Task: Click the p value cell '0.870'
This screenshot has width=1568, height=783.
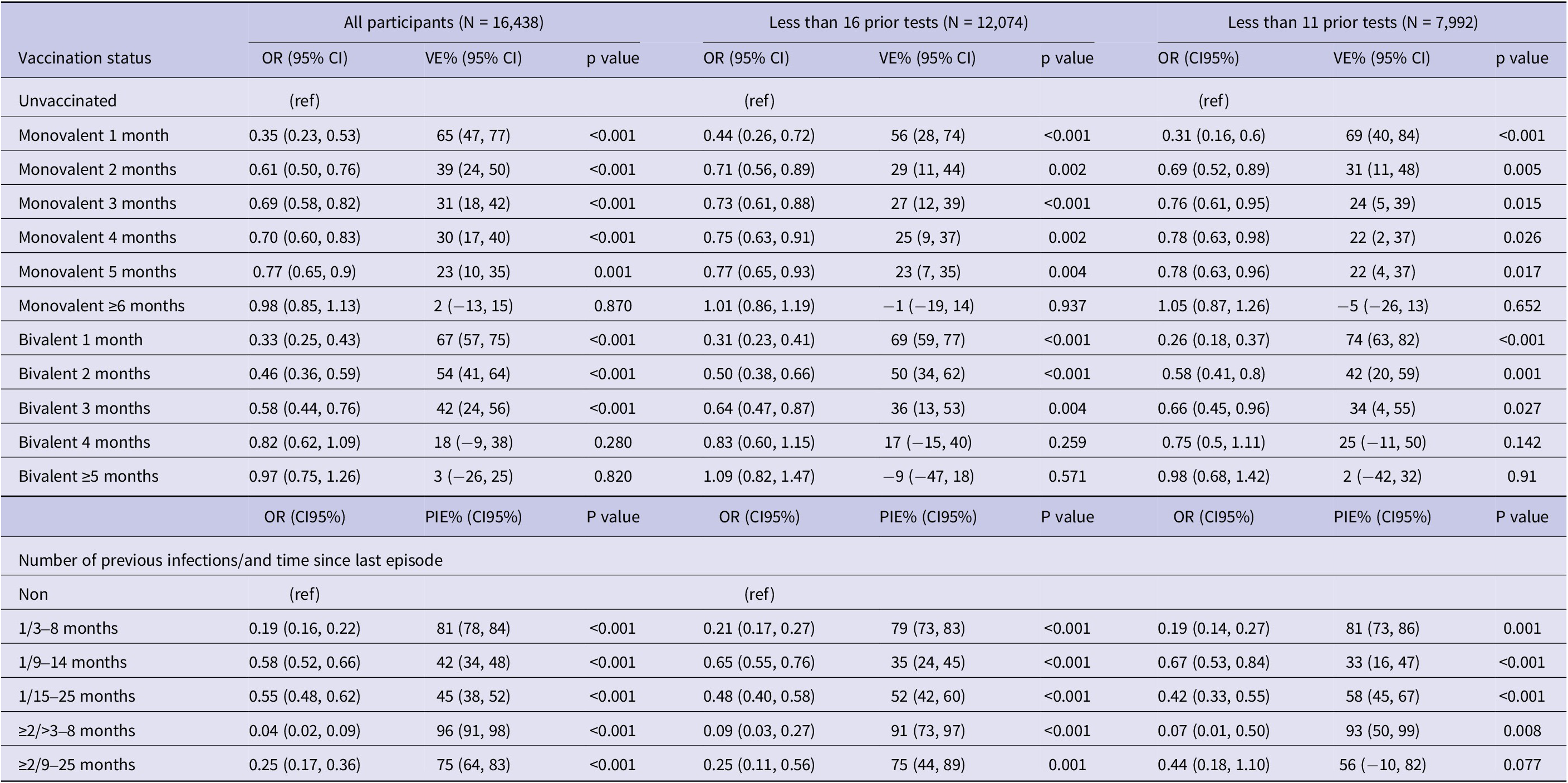Action: coord(612,306)
